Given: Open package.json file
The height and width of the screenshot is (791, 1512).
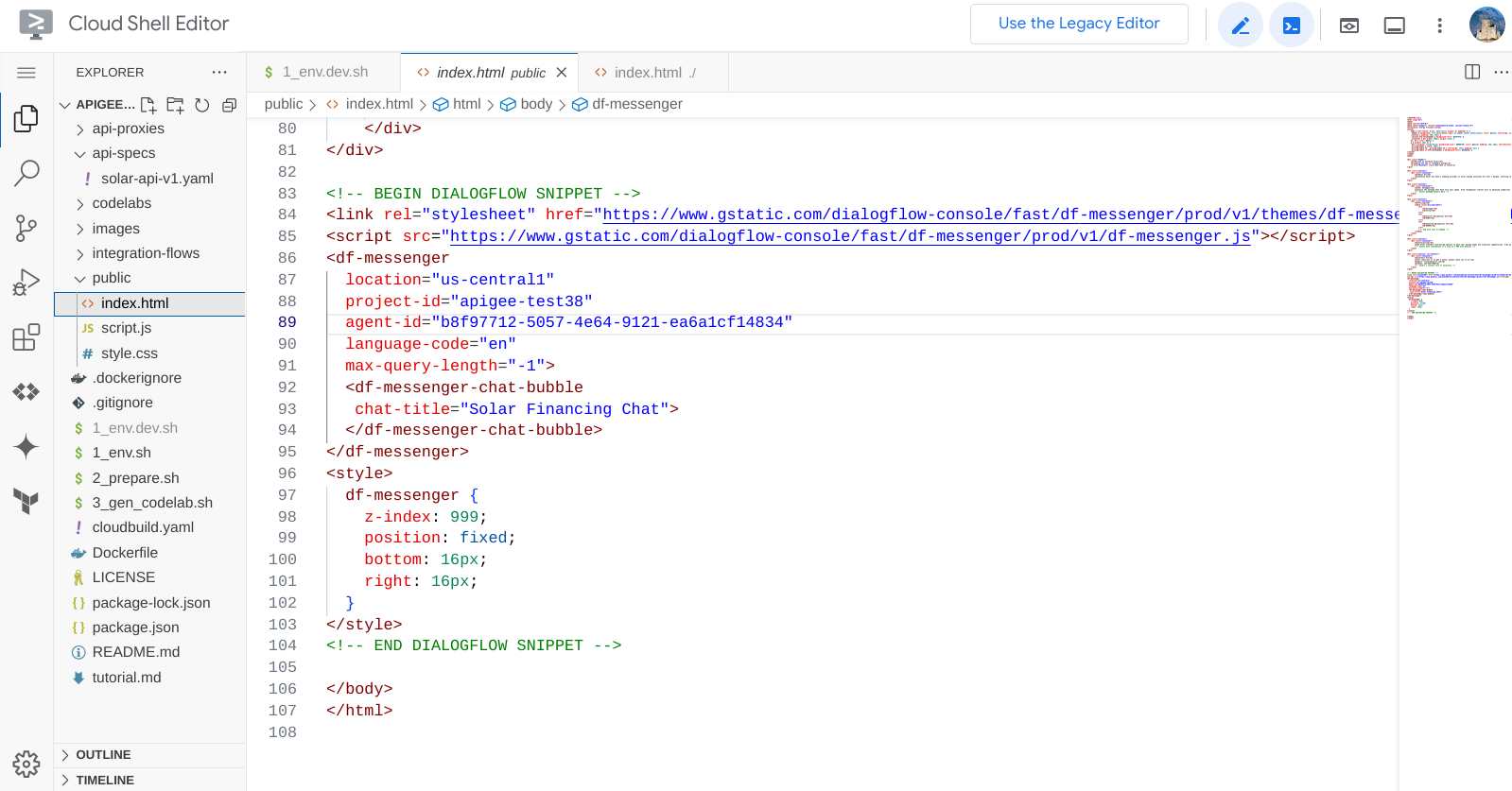Looking at the screenshot, I should (135, 628).
